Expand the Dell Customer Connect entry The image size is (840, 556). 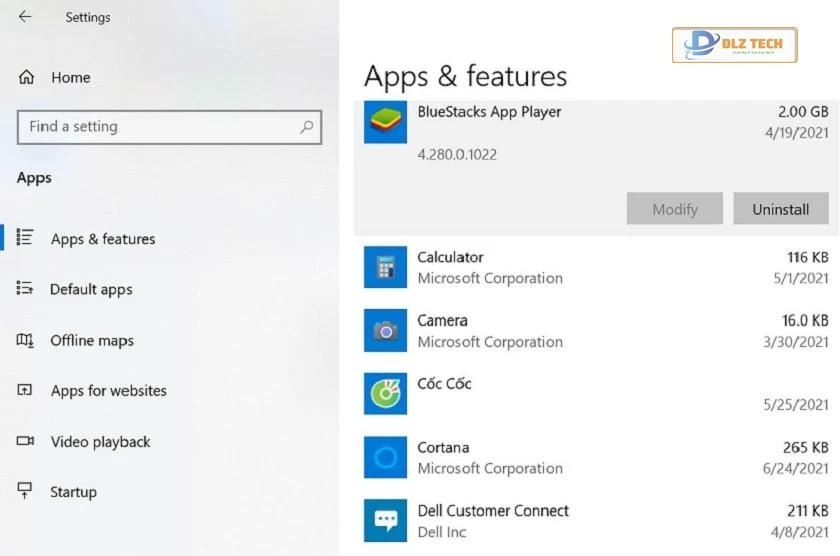(600, 520)
